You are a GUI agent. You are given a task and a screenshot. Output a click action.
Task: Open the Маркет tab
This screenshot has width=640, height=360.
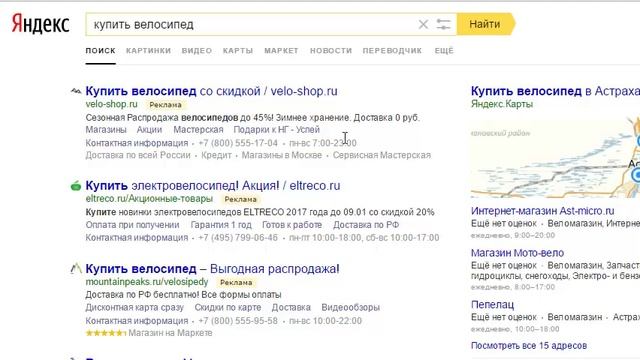281,51
